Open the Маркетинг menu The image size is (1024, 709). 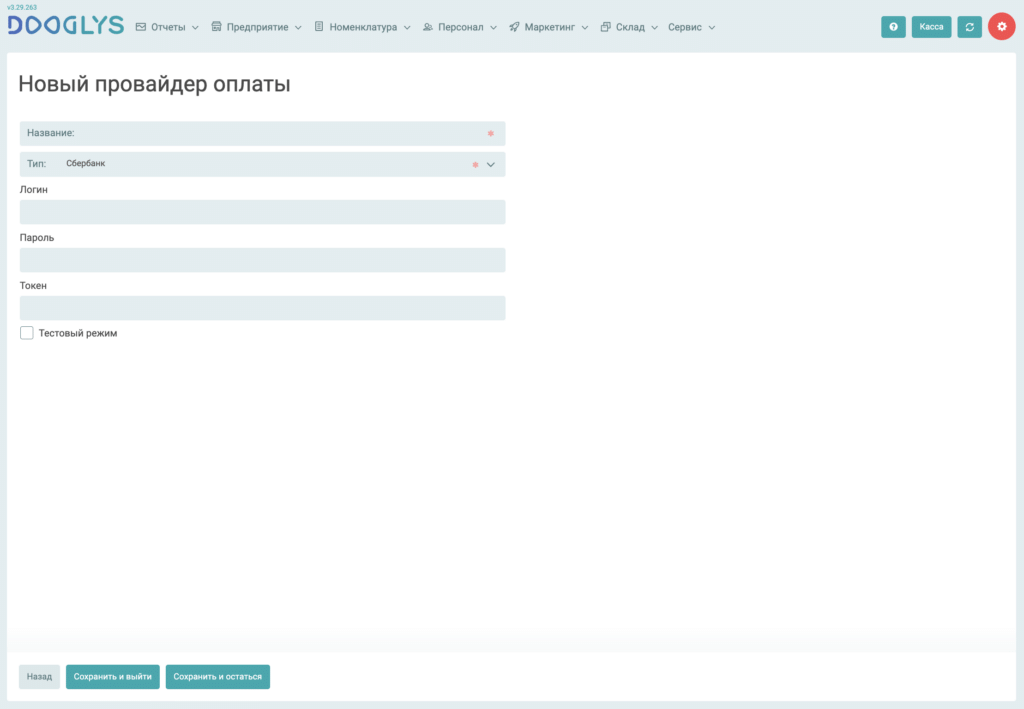pos(549,27)
